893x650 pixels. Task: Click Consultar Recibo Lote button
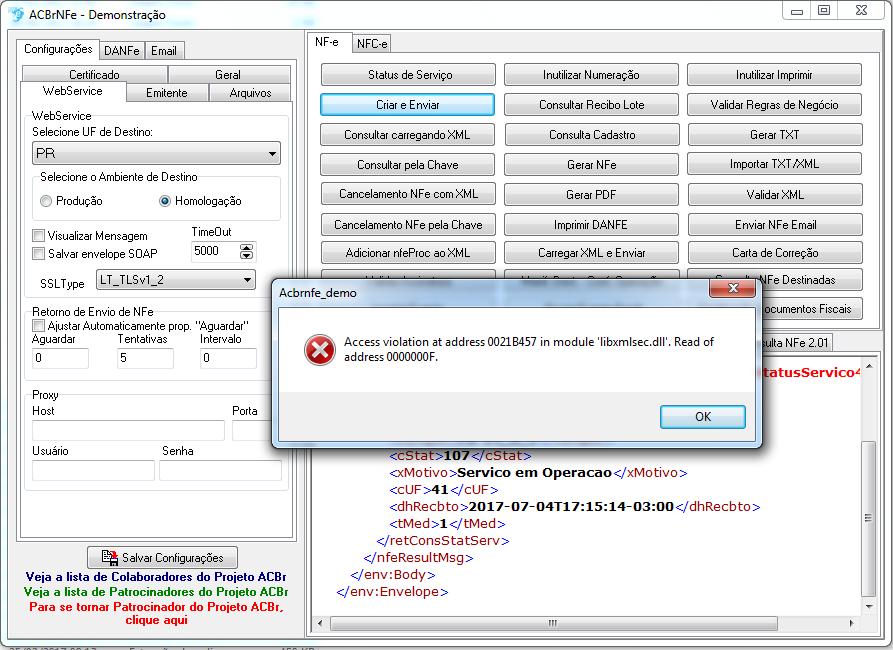[x=591, y=105]
